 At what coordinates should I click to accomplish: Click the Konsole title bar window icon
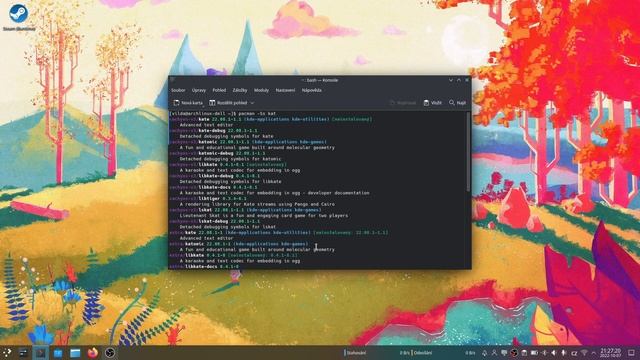[173, 80]
